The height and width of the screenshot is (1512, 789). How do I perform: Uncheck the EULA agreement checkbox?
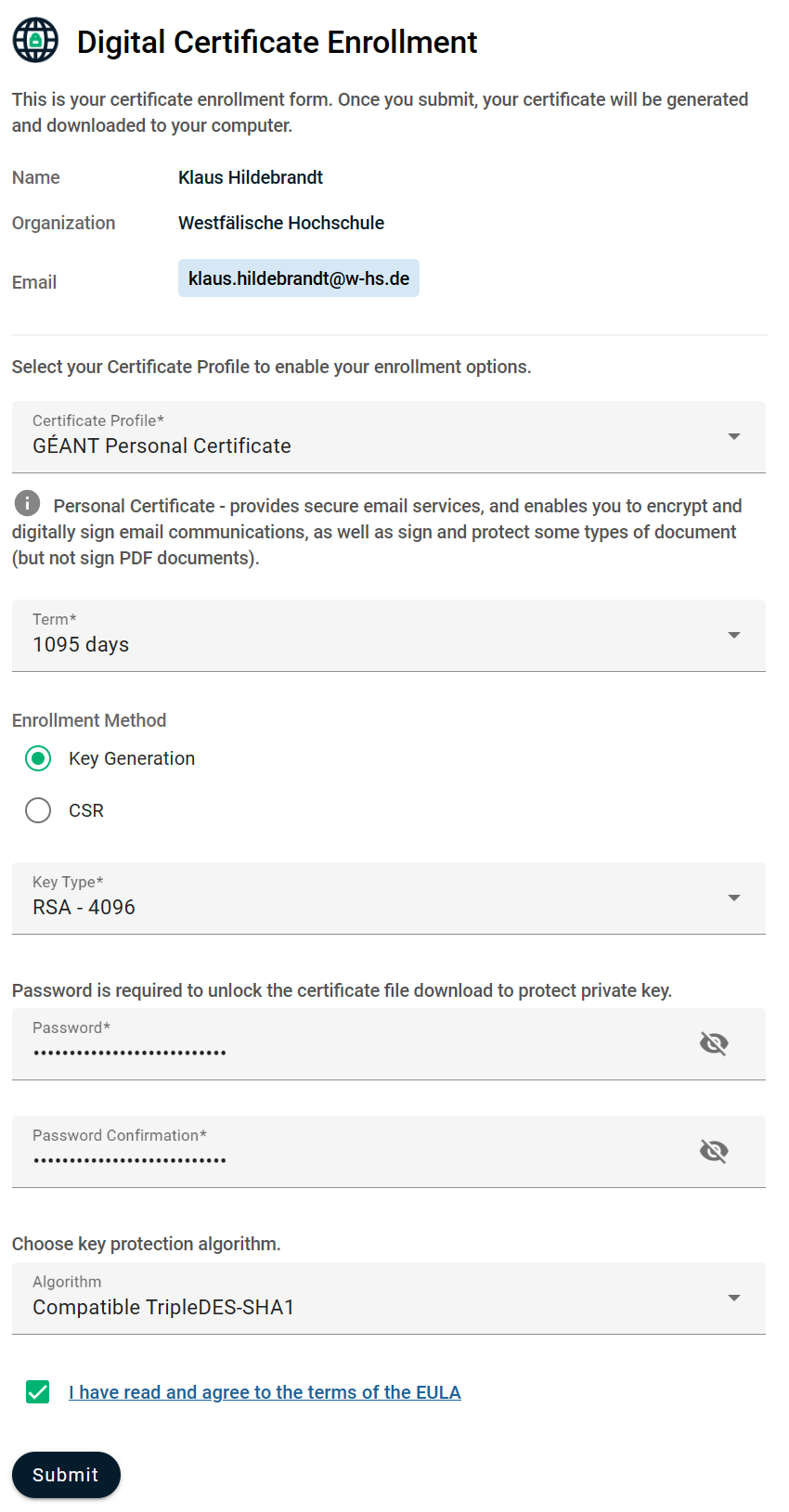[x=38, y=1392]
